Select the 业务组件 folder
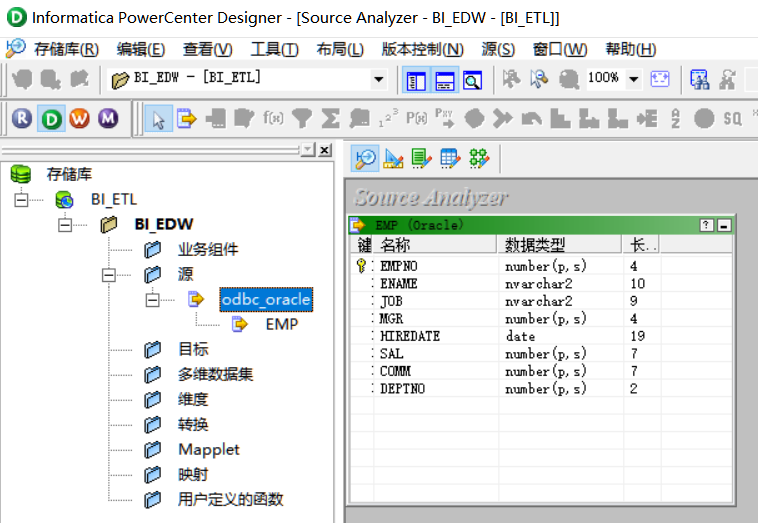 (208, 249)
